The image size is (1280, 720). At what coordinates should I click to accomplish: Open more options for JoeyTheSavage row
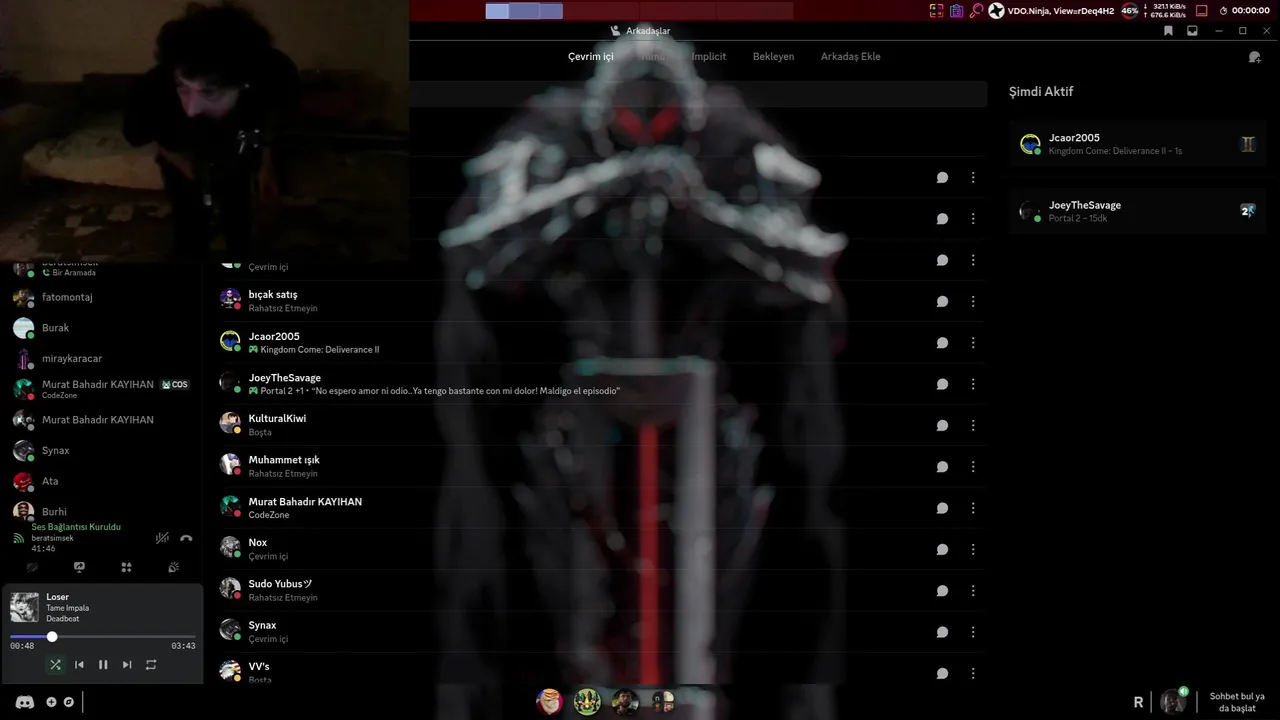click(973, 384)
